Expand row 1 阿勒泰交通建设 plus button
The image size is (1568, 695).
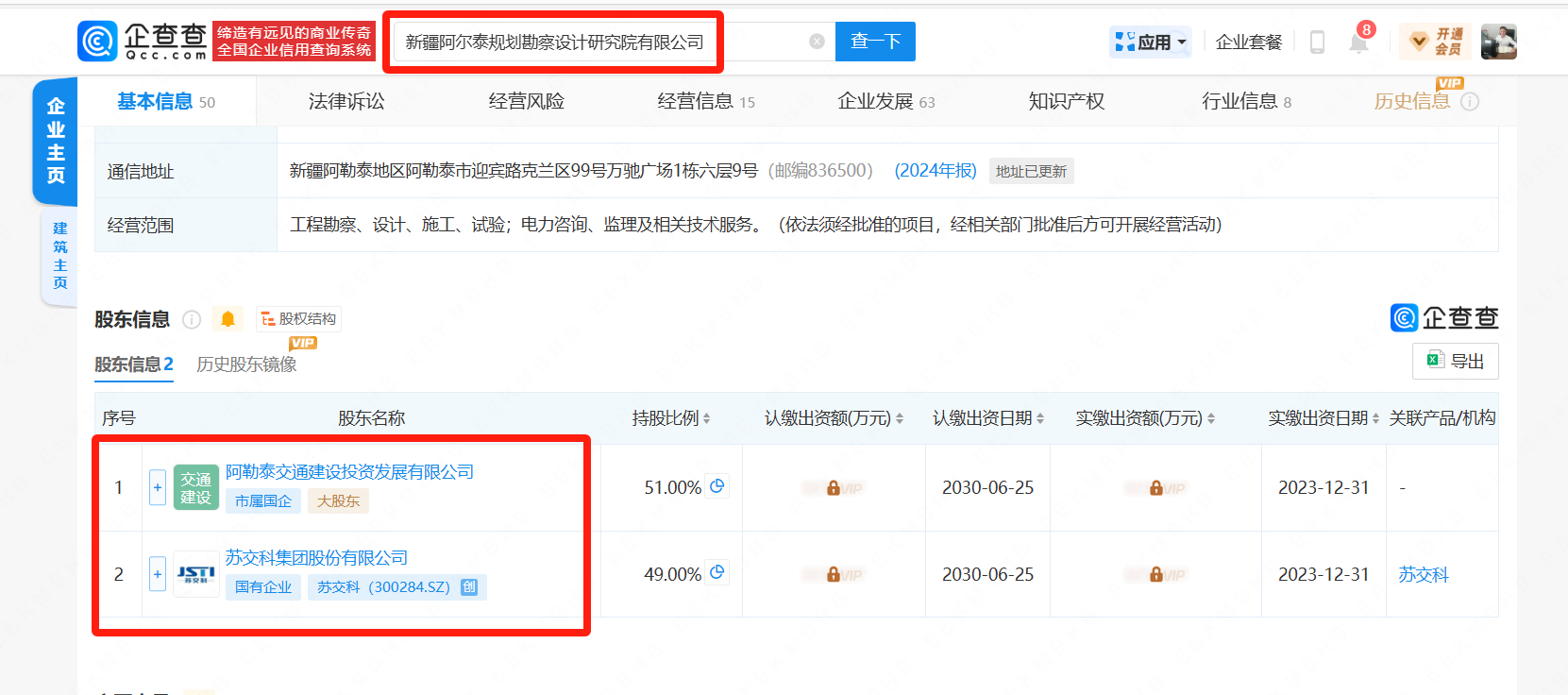point(158,487)
